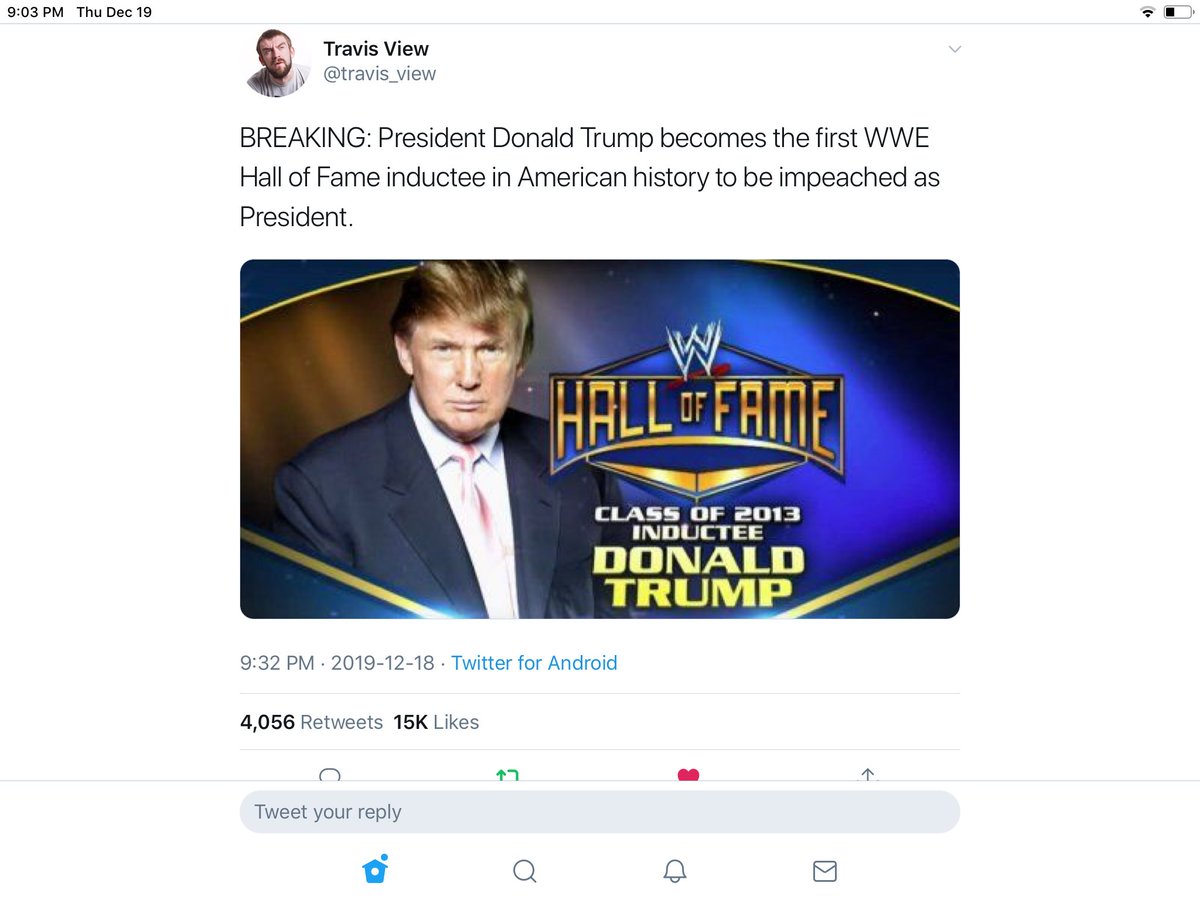The image size is (1200, 900).
Task: Tap the 9:32 PM tweet timestamp
Action: (277, 663)
